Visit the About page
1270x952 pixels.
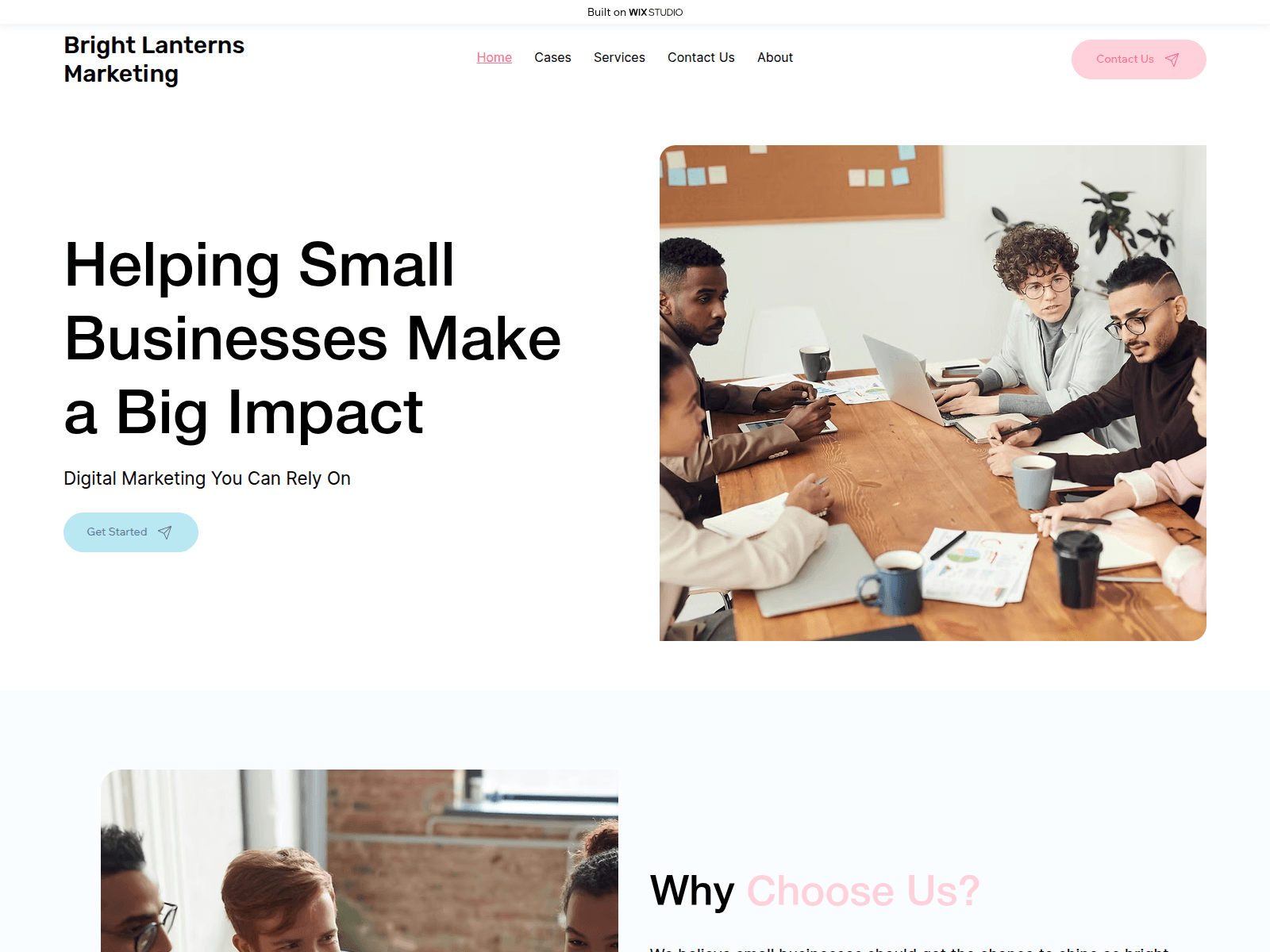pos(775,57)
